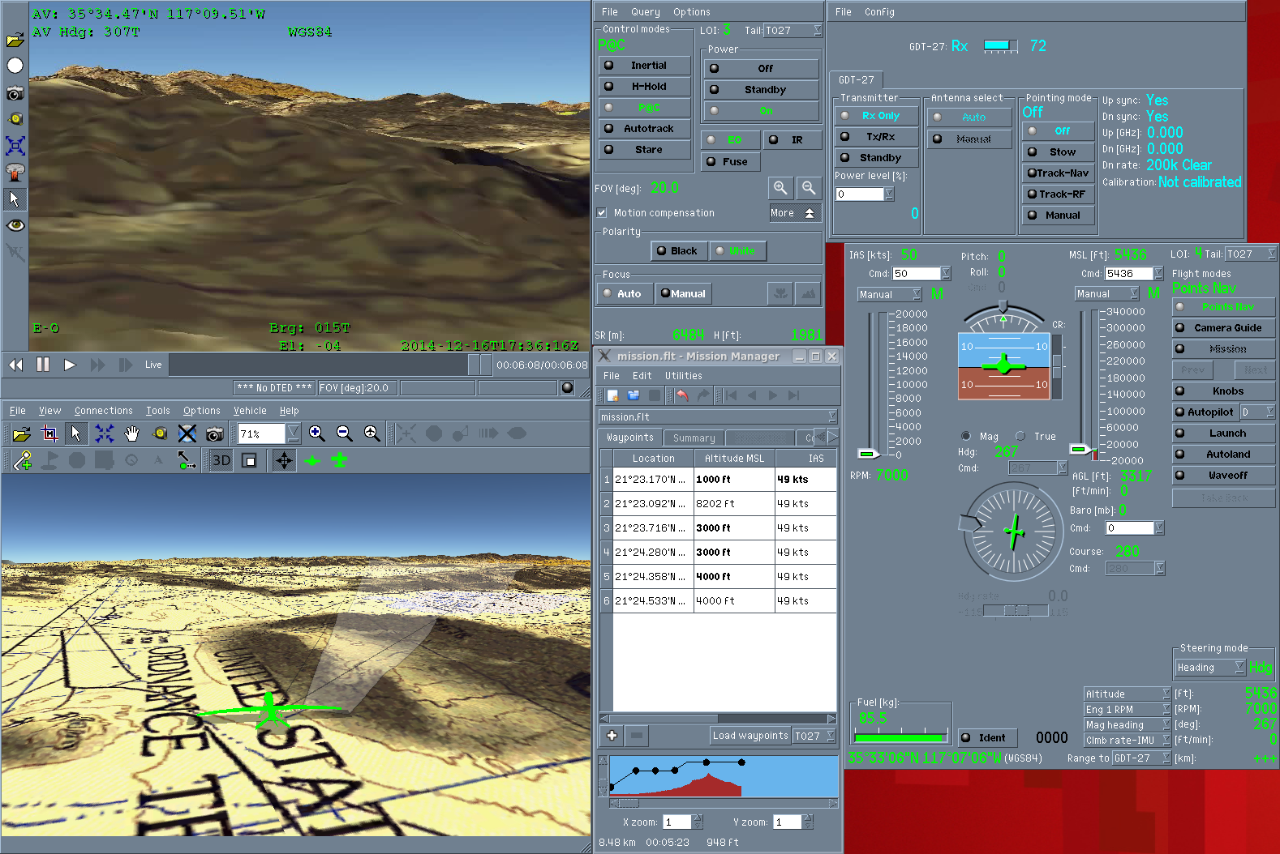1280x854 pixels.
Task: Open the Vehicle menu
Action: [x=250, y=411]
